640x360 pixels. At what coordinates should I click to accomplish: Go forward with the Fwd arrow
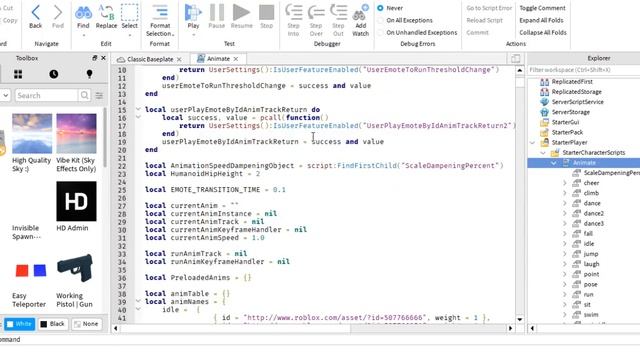[58, 17]
